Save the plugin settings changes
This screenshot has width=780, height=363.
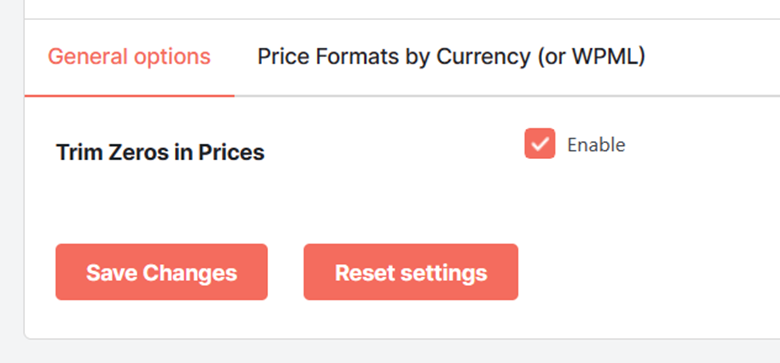[162, 272]
